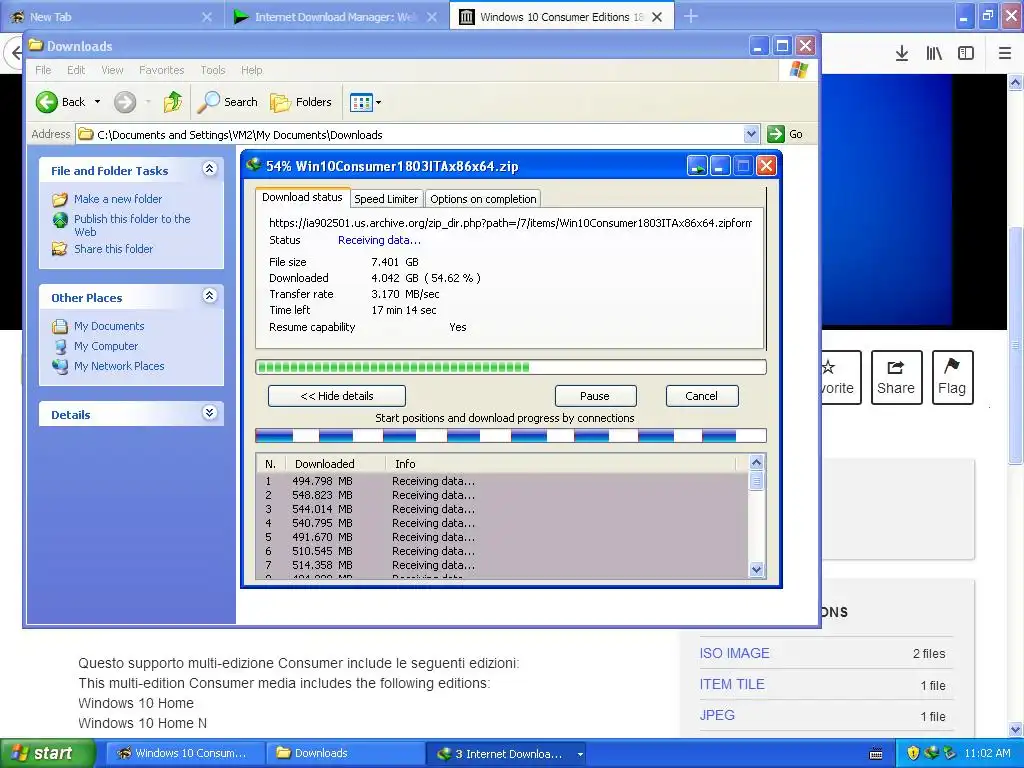This screenshot has height=768, width=1024.
Task: Click the keyboard icon in taskbar
Action: pos(876,754)
